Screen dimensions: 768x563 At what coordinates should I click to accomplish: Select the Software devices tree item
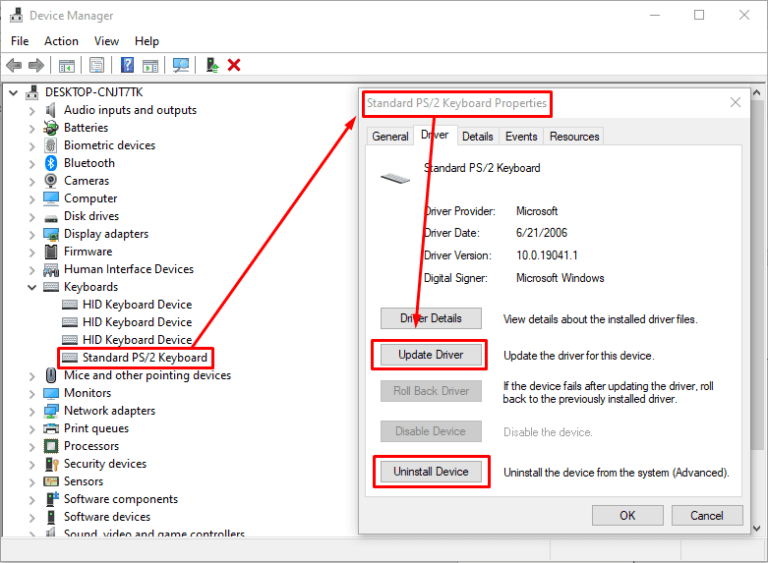[107, 517]
